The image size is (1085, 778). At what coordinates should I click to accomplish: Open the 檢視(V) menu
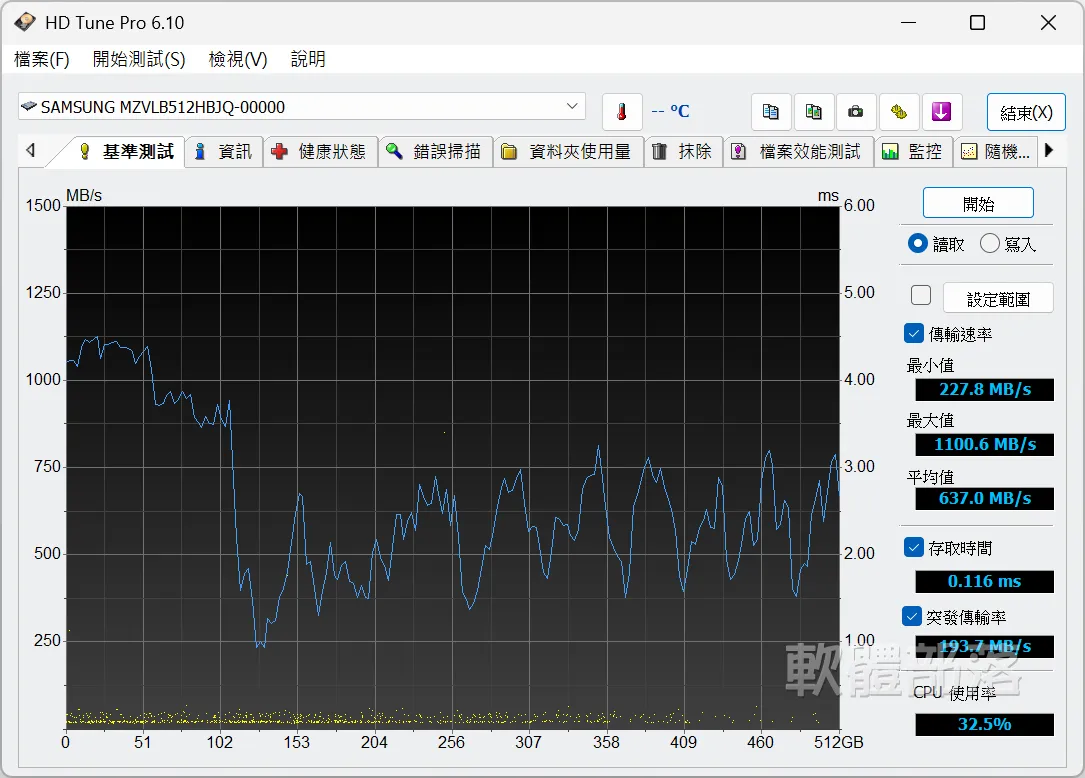click(x=238, y=60)
